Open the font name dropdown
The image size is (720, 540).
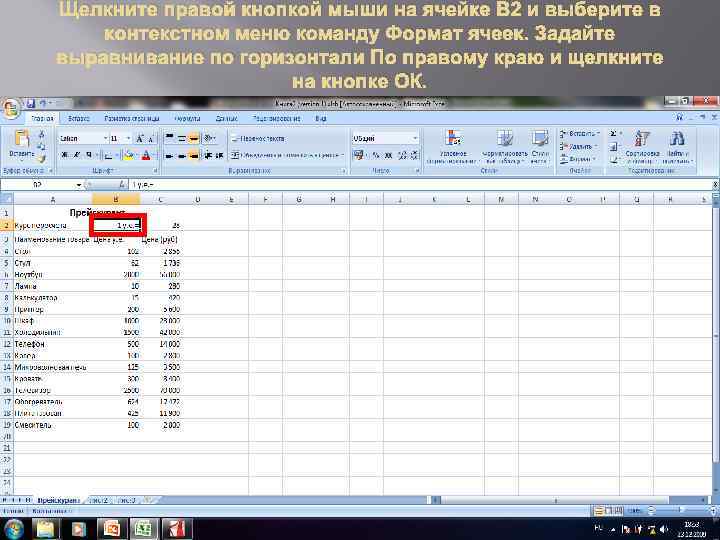[x=105, y=138]
